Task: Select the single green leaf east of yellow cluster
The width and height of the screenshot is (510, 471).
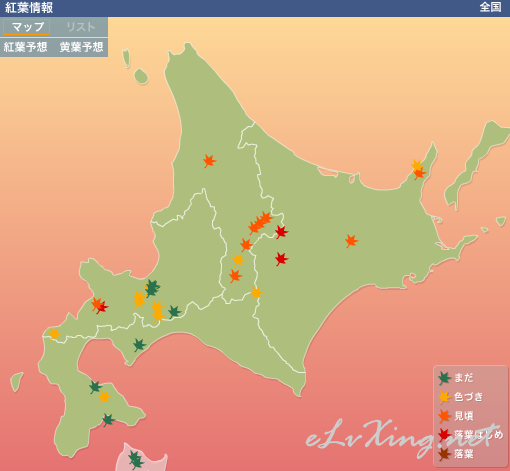Action: [x=174, y=312]
